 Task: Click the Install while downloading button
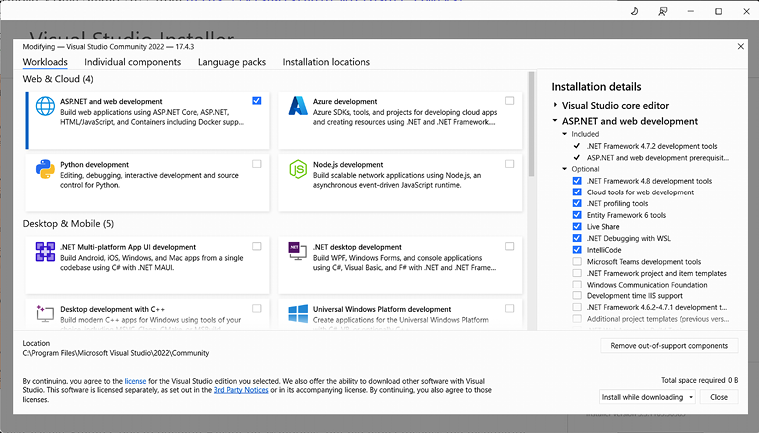pyautogui.click(x=642, y=397)
